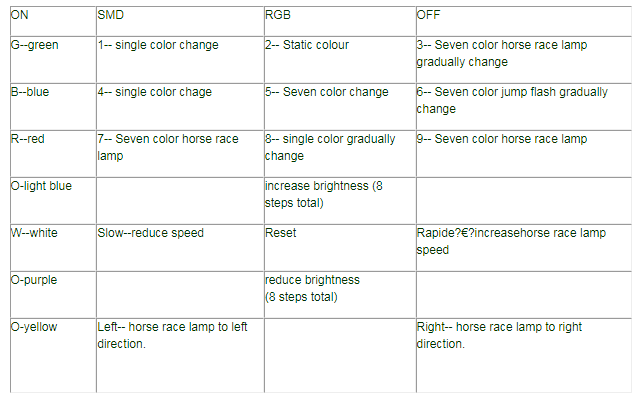Click the G--green cell
The height and width of the screenshot is (399, 639).
[x=53, y=60]
